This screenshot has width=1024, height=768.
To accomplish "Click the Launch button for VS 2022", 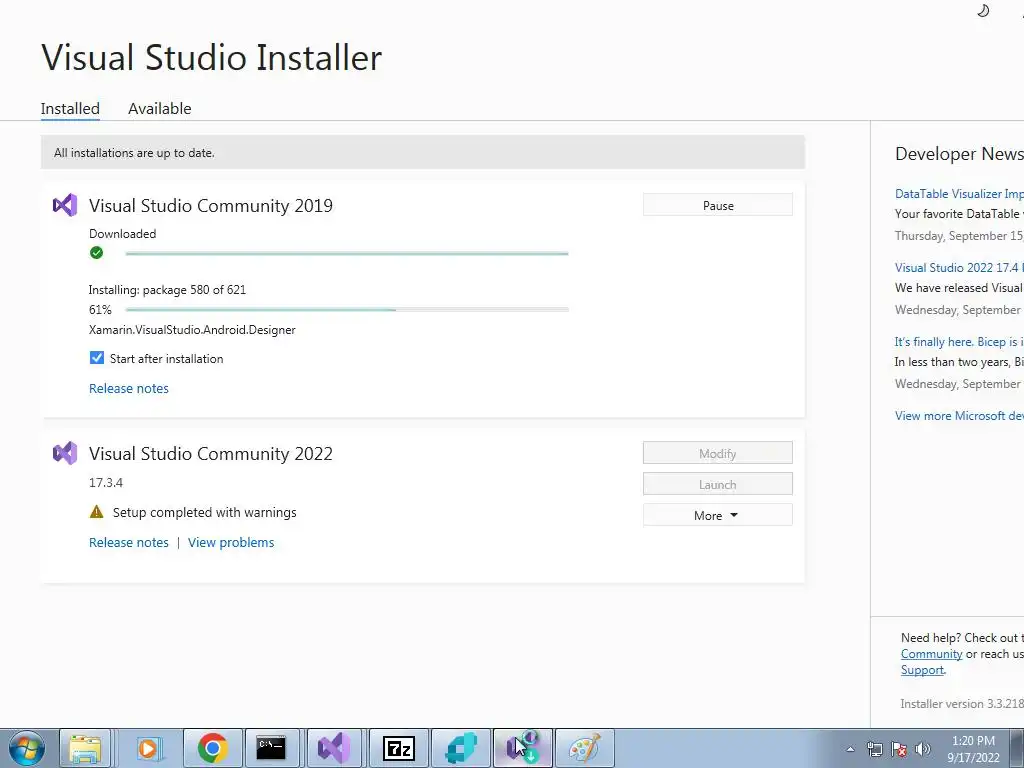I will point(718,485).
